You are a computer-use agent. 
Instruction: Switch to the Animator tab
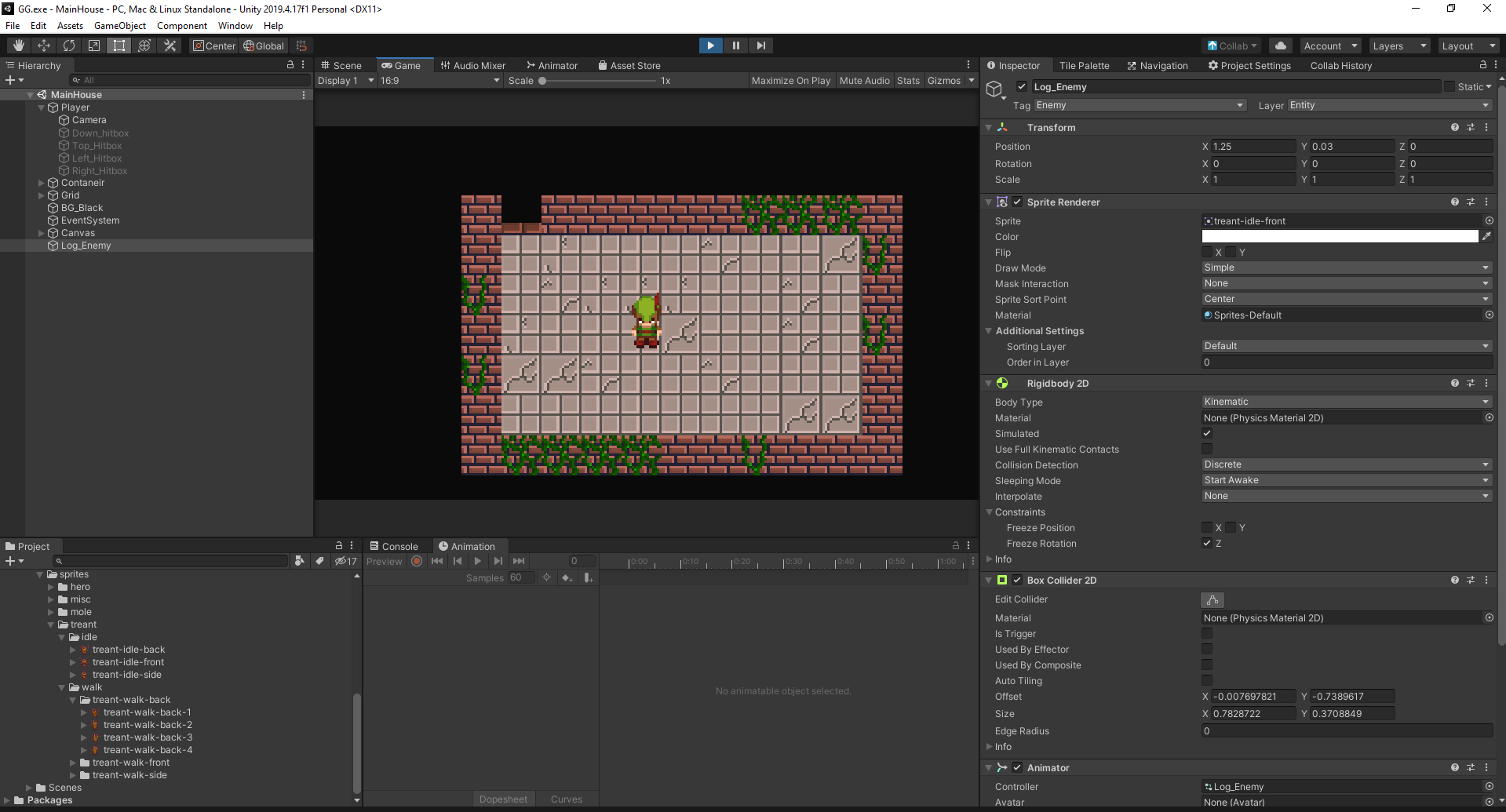pyautogui.click(x=552, y=65)
